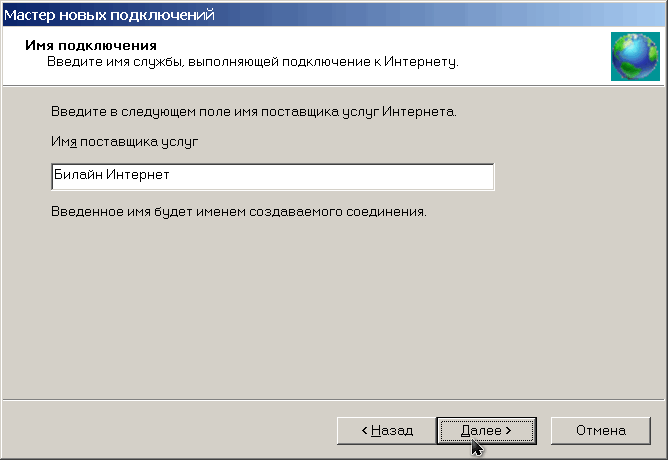Click the globe icon in the header
Image resolution: width=668 pixels, height=460 pixels.
point(635,56)
